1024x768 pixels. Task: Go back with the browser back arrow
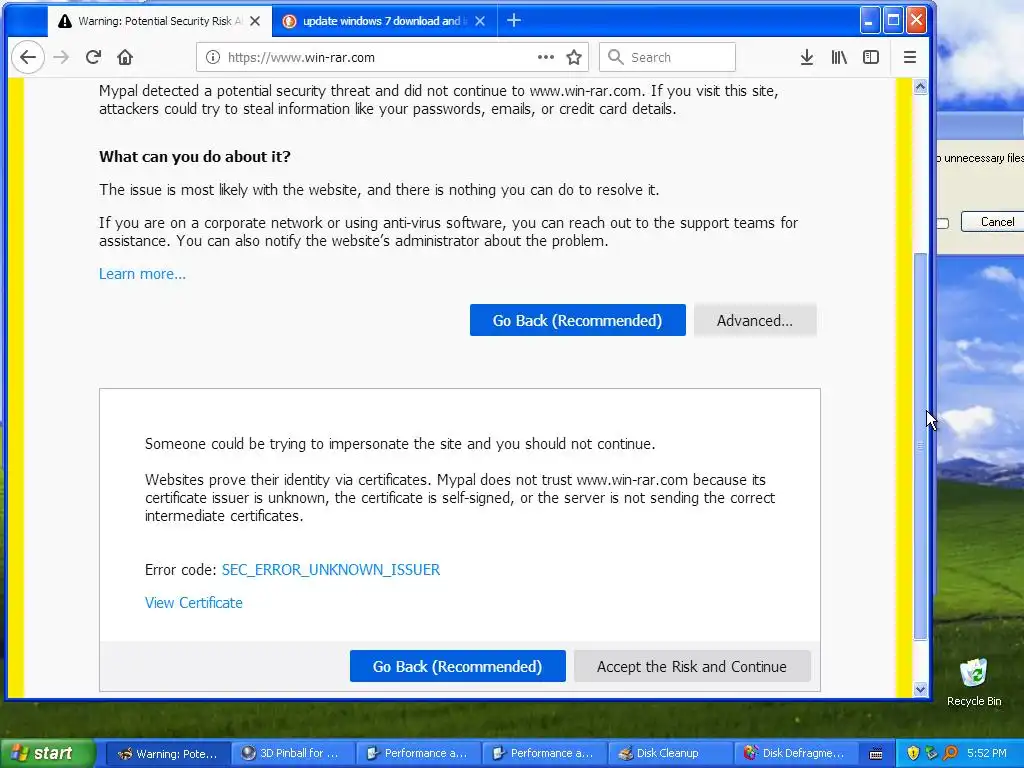coord(27,57)
